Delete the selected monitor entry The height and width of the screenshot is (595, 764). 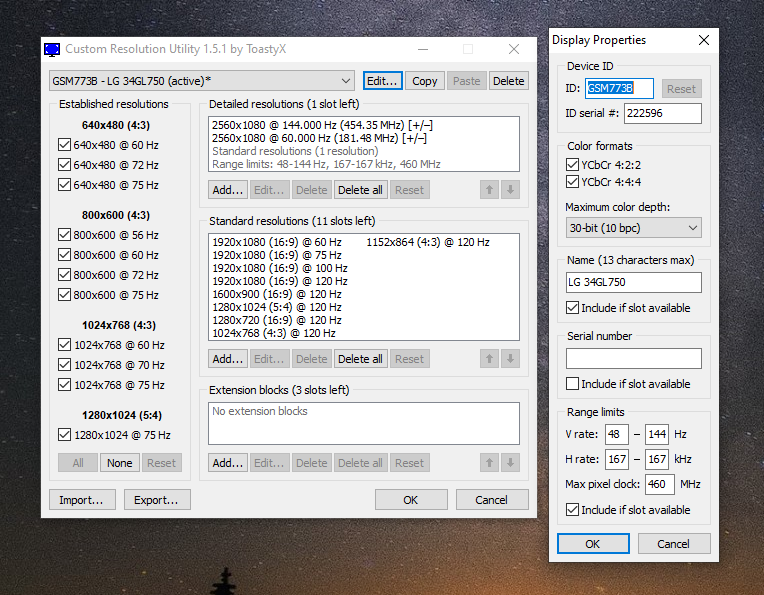(x=508, y=81)
